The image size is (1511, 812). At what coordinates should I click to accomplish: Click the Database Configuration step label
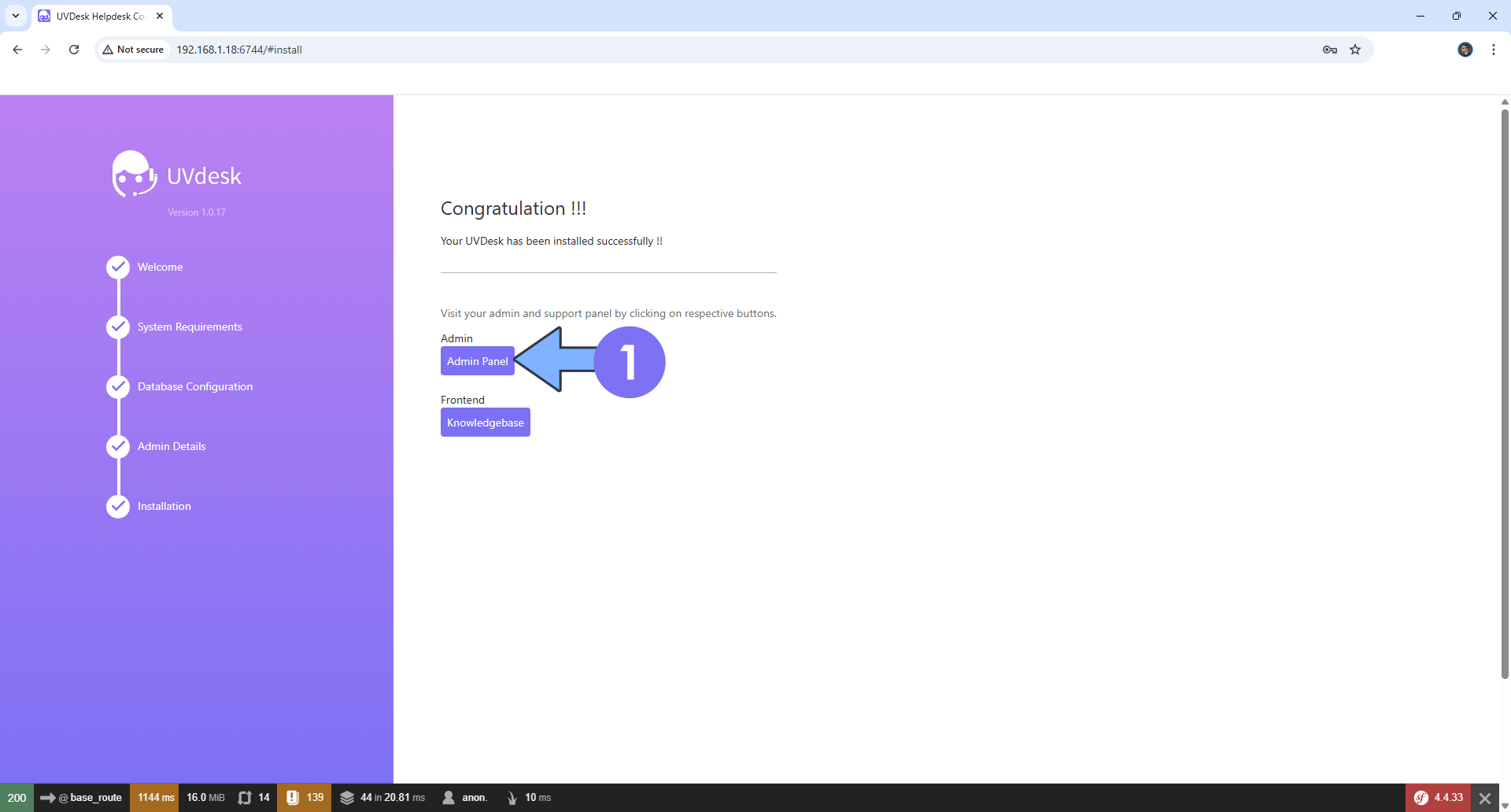click(195, 387)
